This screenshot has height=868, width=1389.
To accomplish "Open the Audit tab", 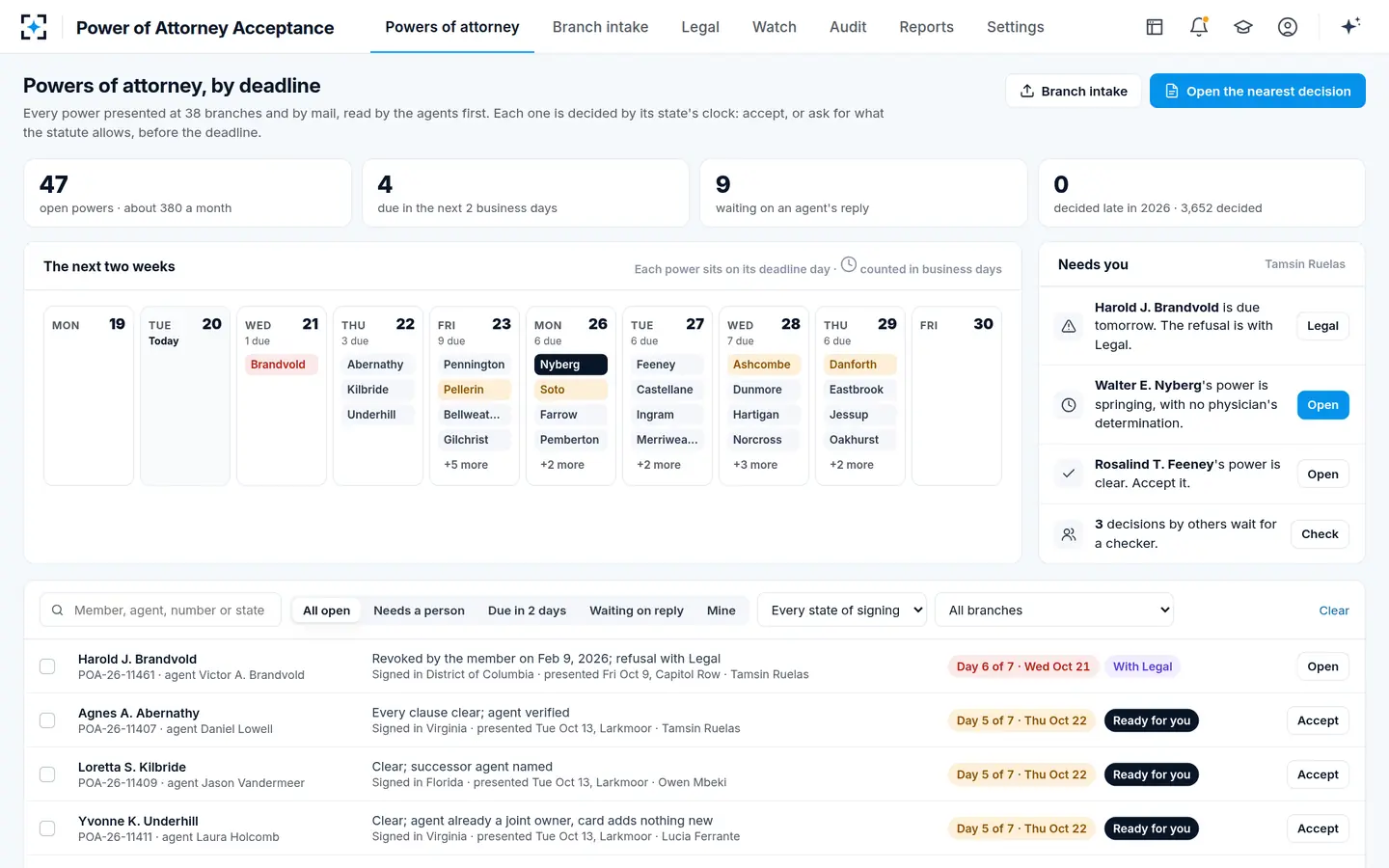I will click(x=848, y=27).
